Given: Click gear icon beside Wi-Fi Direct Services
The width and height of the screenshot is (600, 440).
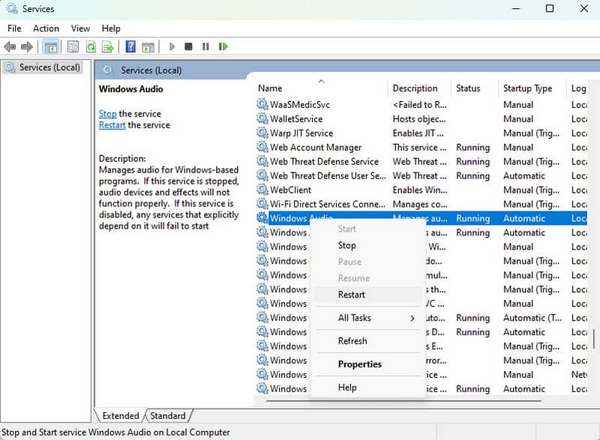Looking at the screenshot, I should (x=262, y=203).
